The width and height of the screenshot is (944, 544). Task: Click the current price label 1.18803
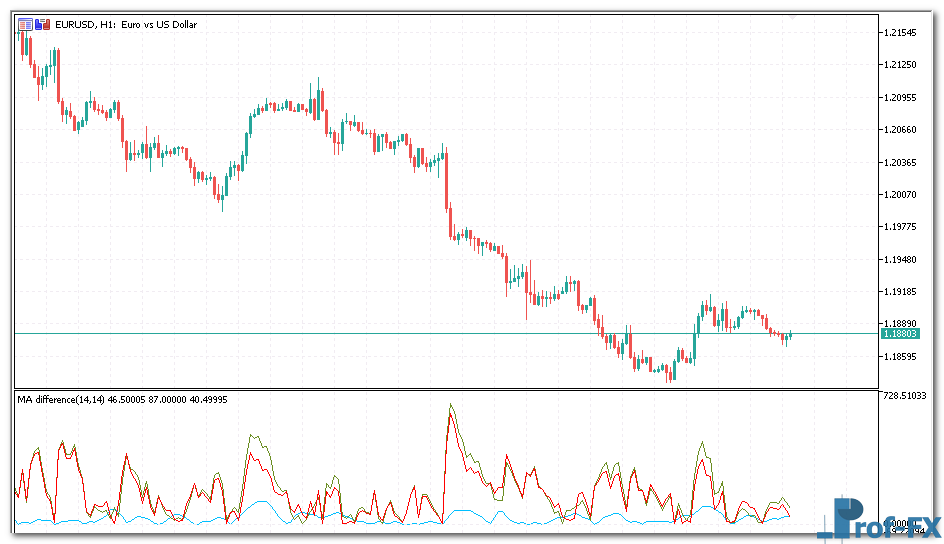coord(901,333)
